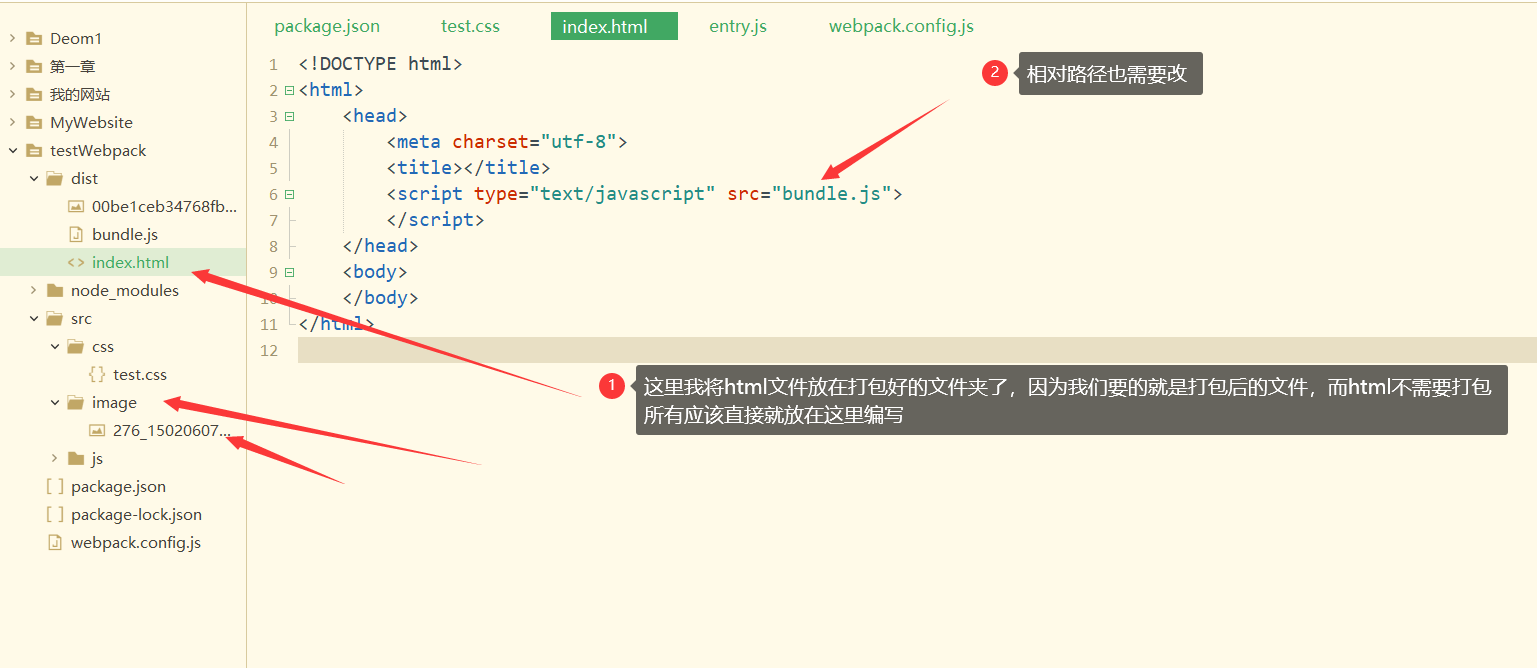Viewport: 1537px width, 668px height.
Task: Select 第一章 project in tree
Action: coord(73,66)
